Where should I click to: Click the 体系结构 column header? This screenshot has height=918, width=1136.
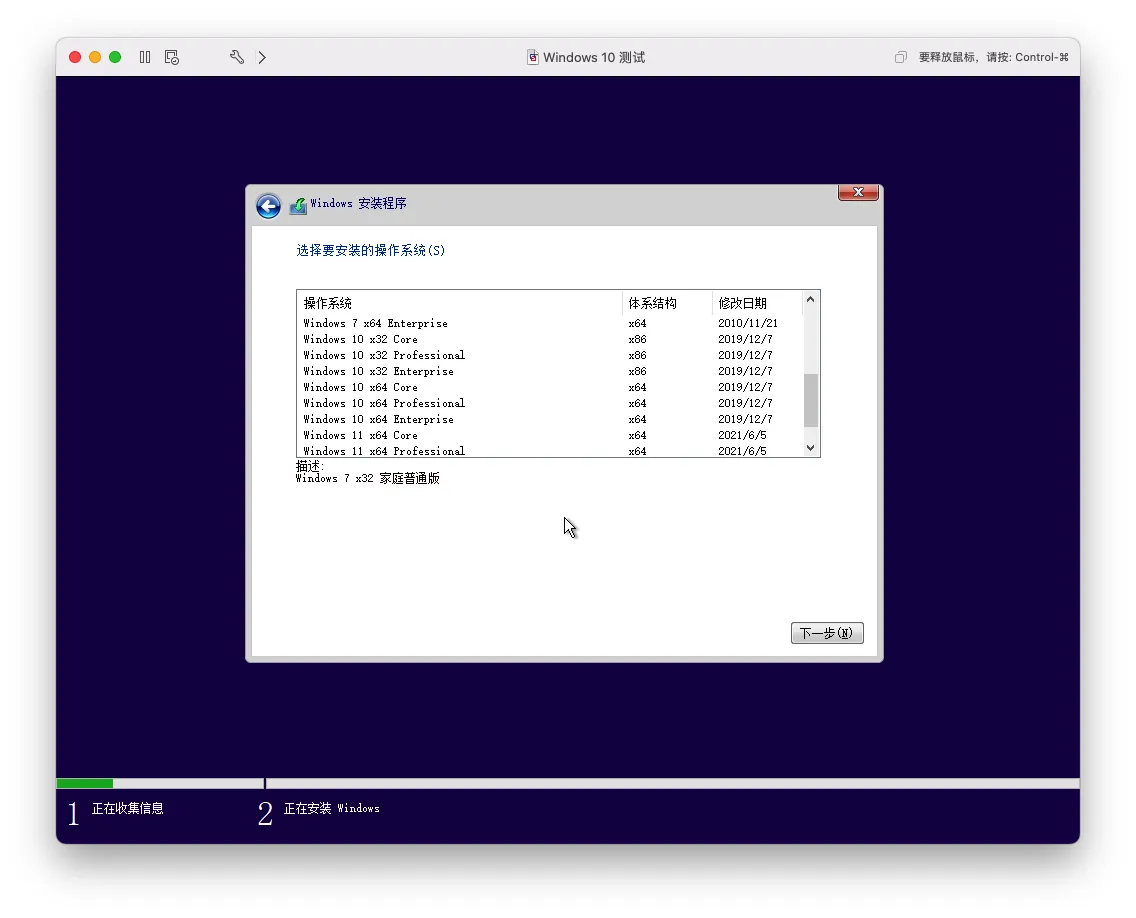tap(667, 303)
